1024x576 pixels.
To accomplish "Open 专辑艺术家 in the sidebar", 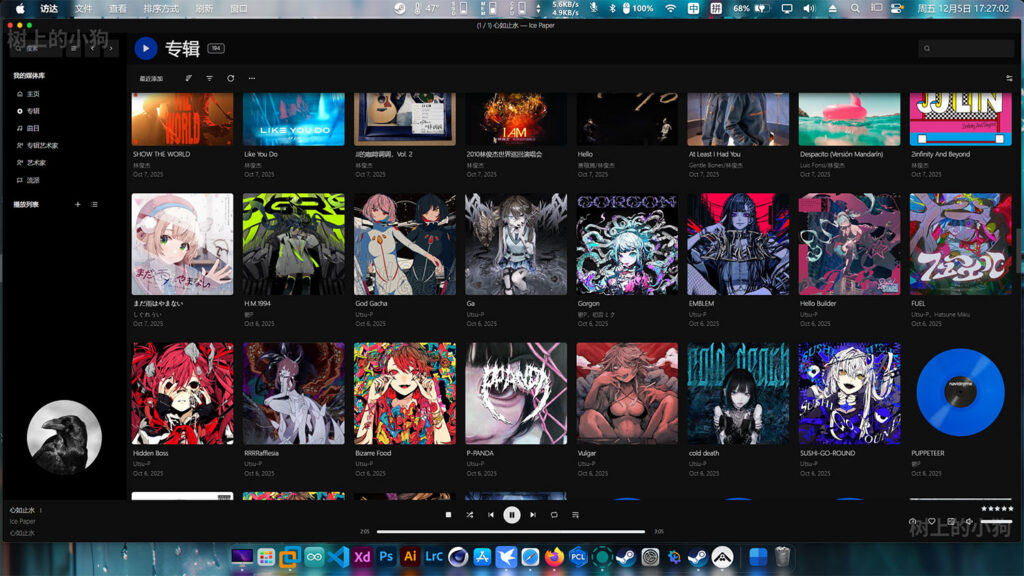I will [x=42, y=145].
